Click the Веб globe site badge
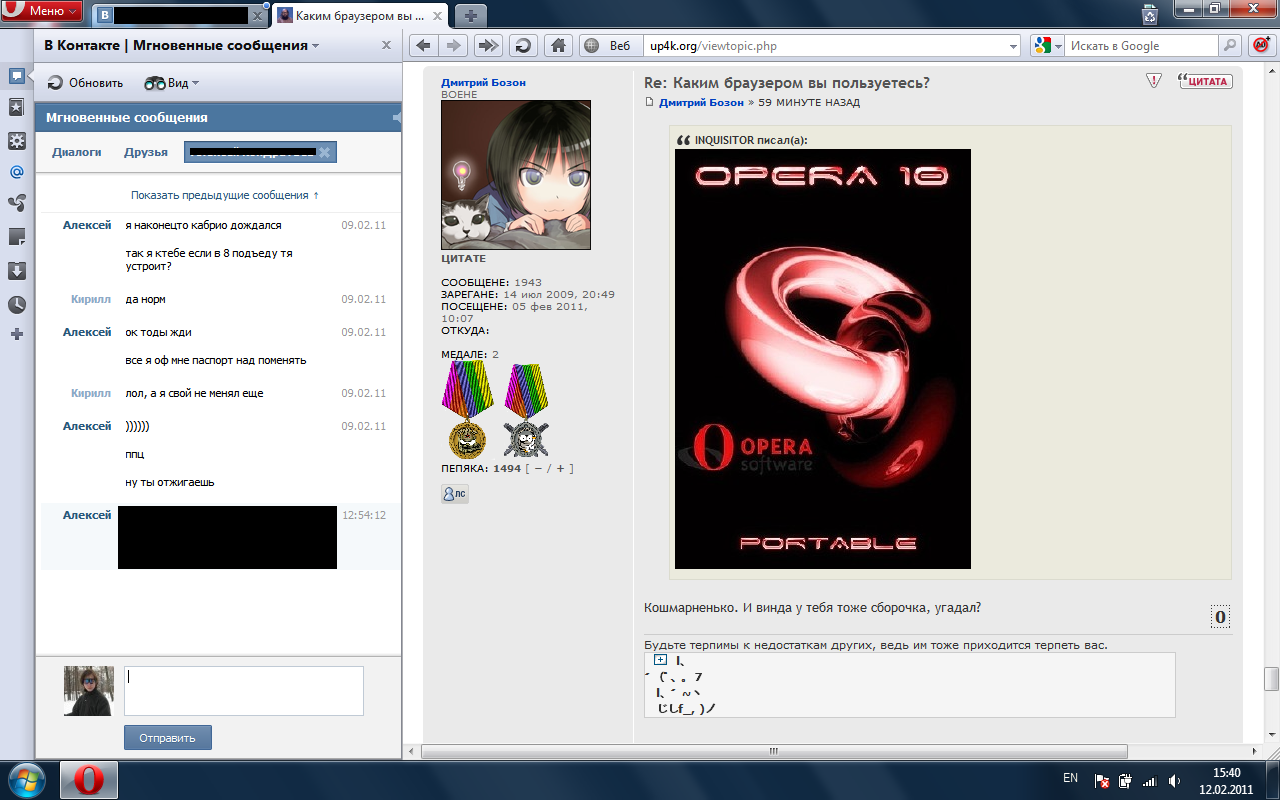This screenshot has width=1280, height=800. [608, 46]
